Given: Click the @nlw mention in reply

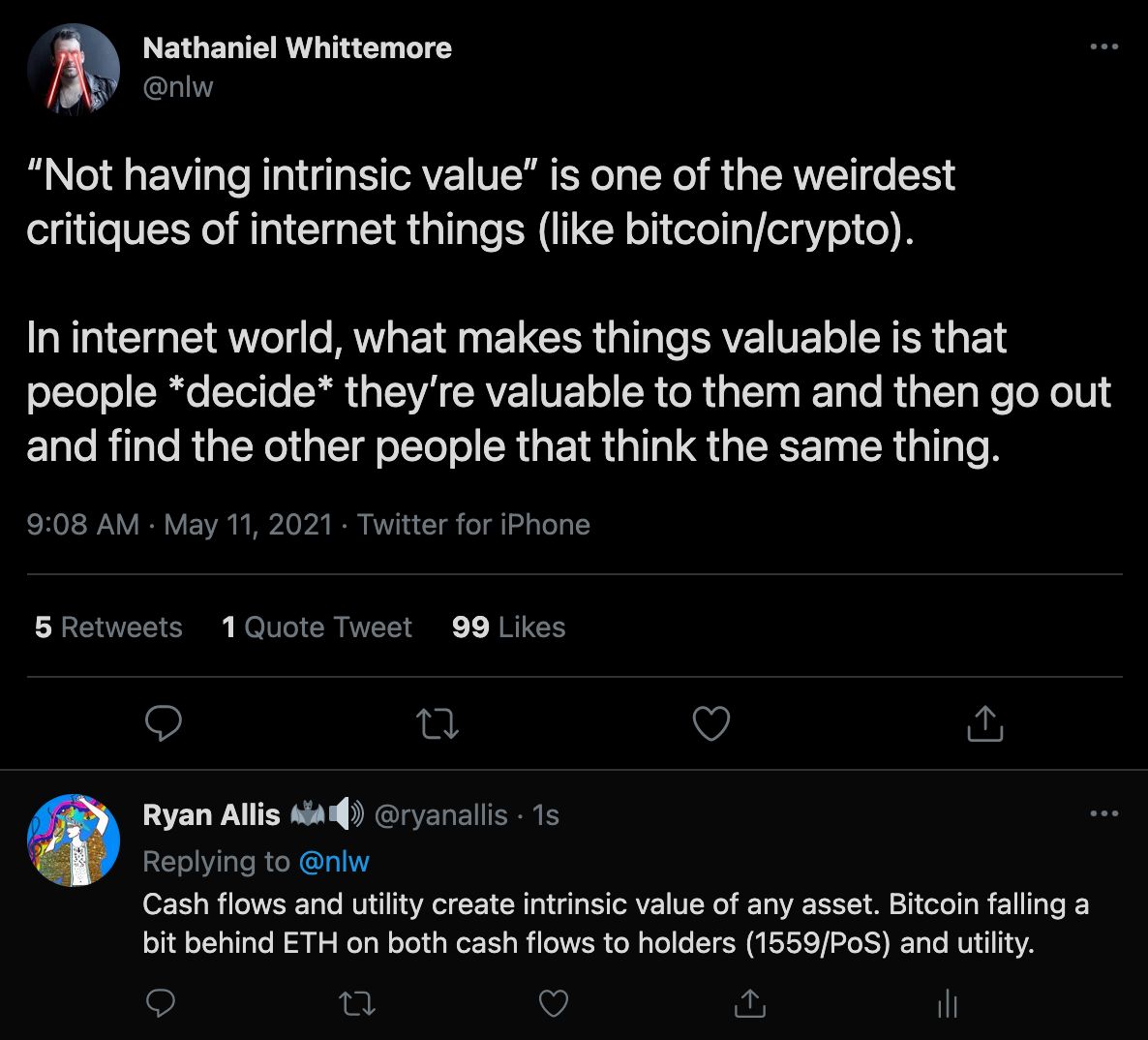Looking at the screenshot, I should [334, 861].
